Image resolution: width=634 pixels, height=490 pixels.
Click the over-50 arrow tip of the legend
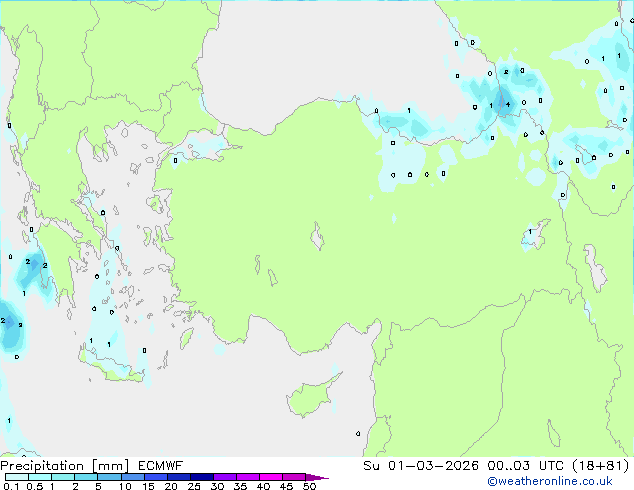point(317,477)
